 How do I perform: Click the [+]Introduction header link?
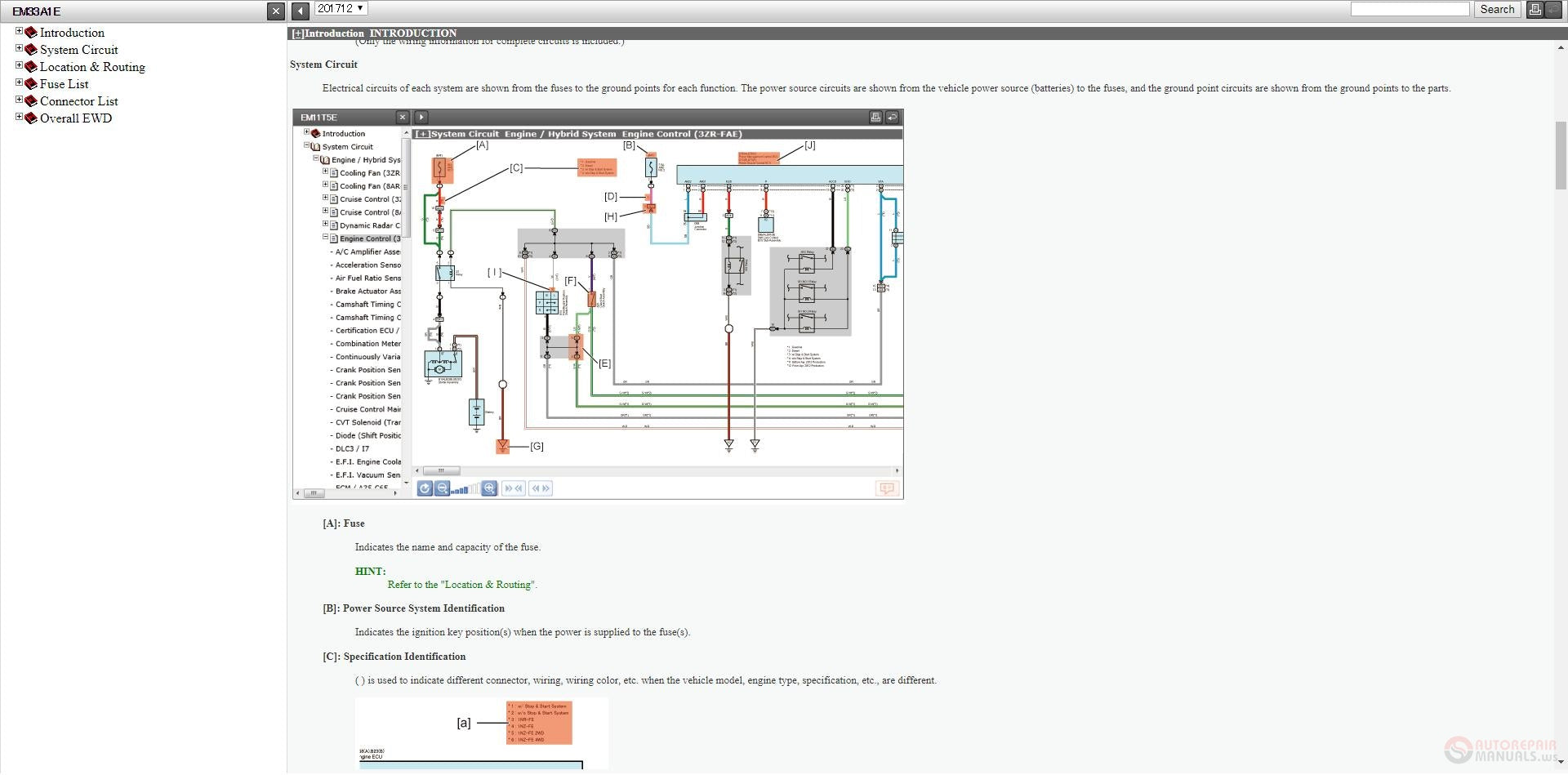(328, 33)
